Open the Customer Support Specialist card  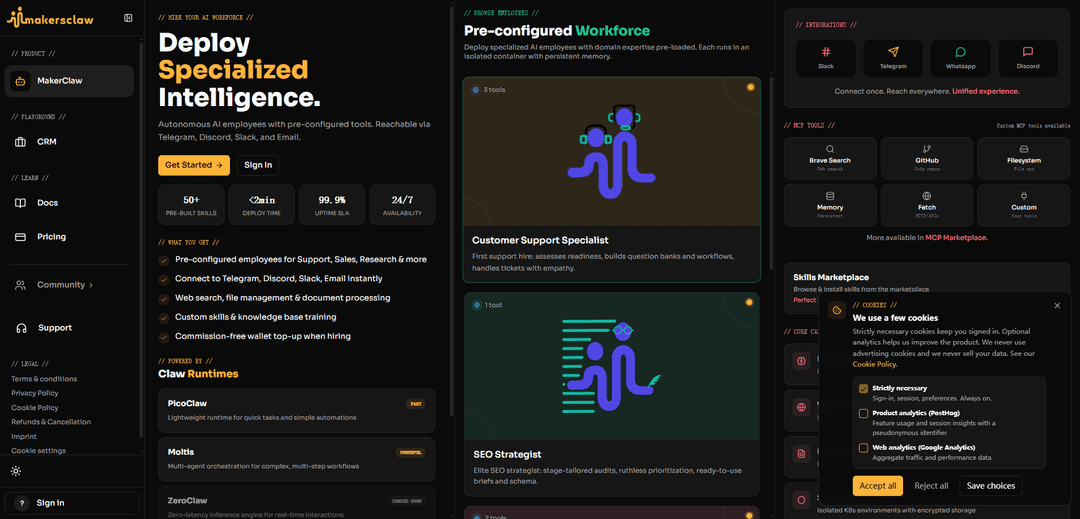pos(612,180)
